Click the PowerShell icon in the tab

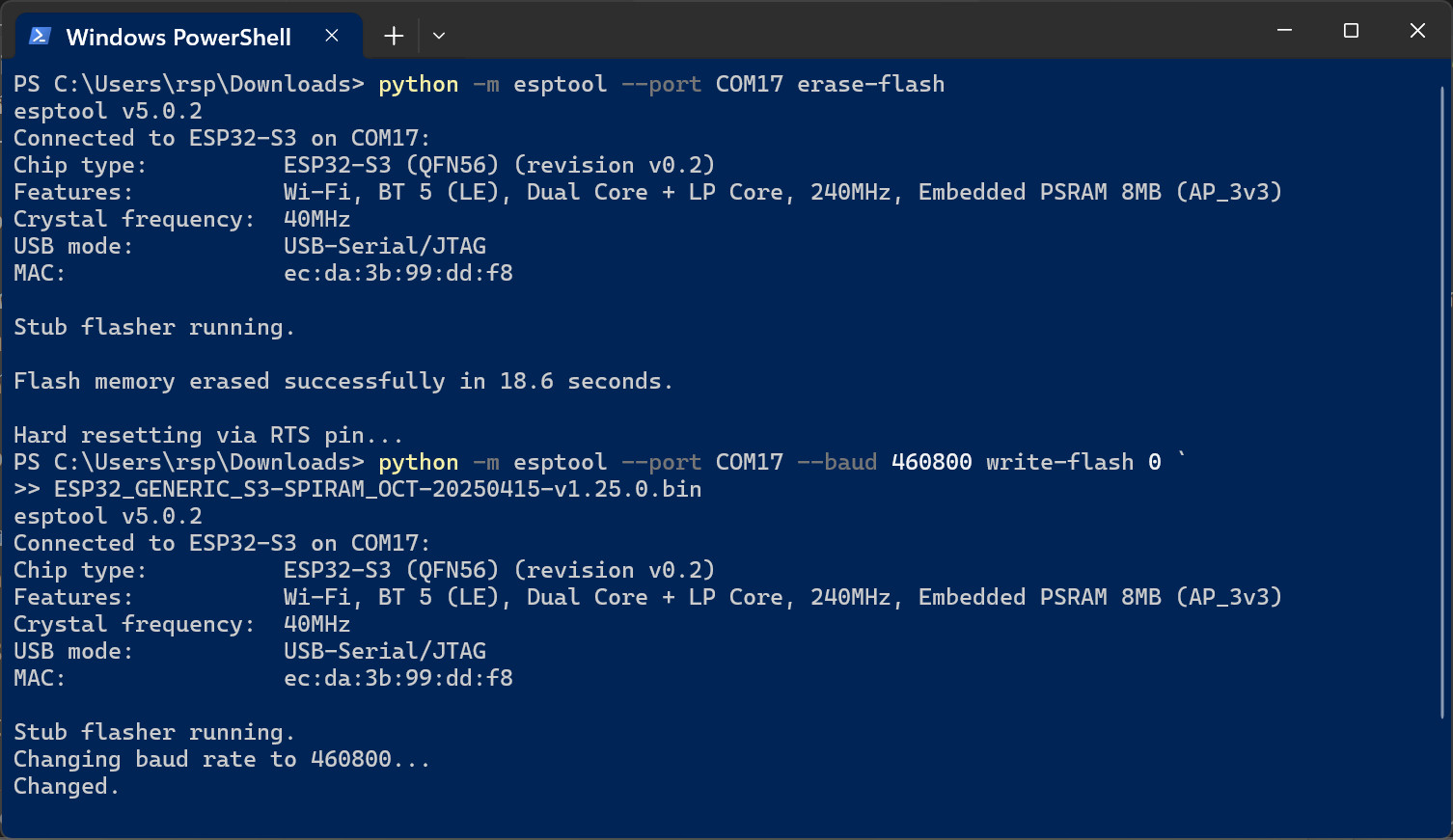tap(40, 37)
